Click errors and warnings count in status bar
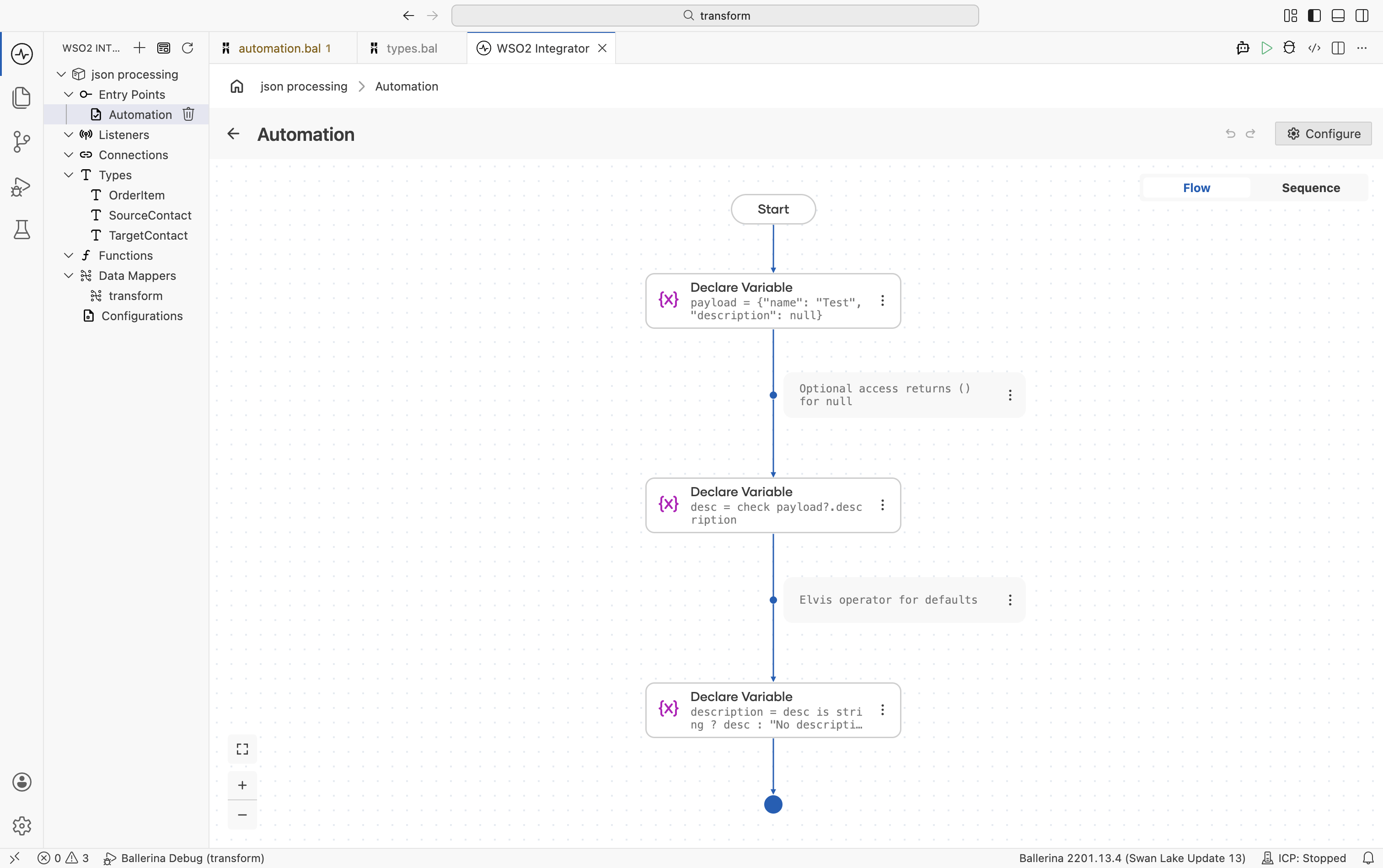The width and height of the screenshot is (1383, 868). (63, 857)
